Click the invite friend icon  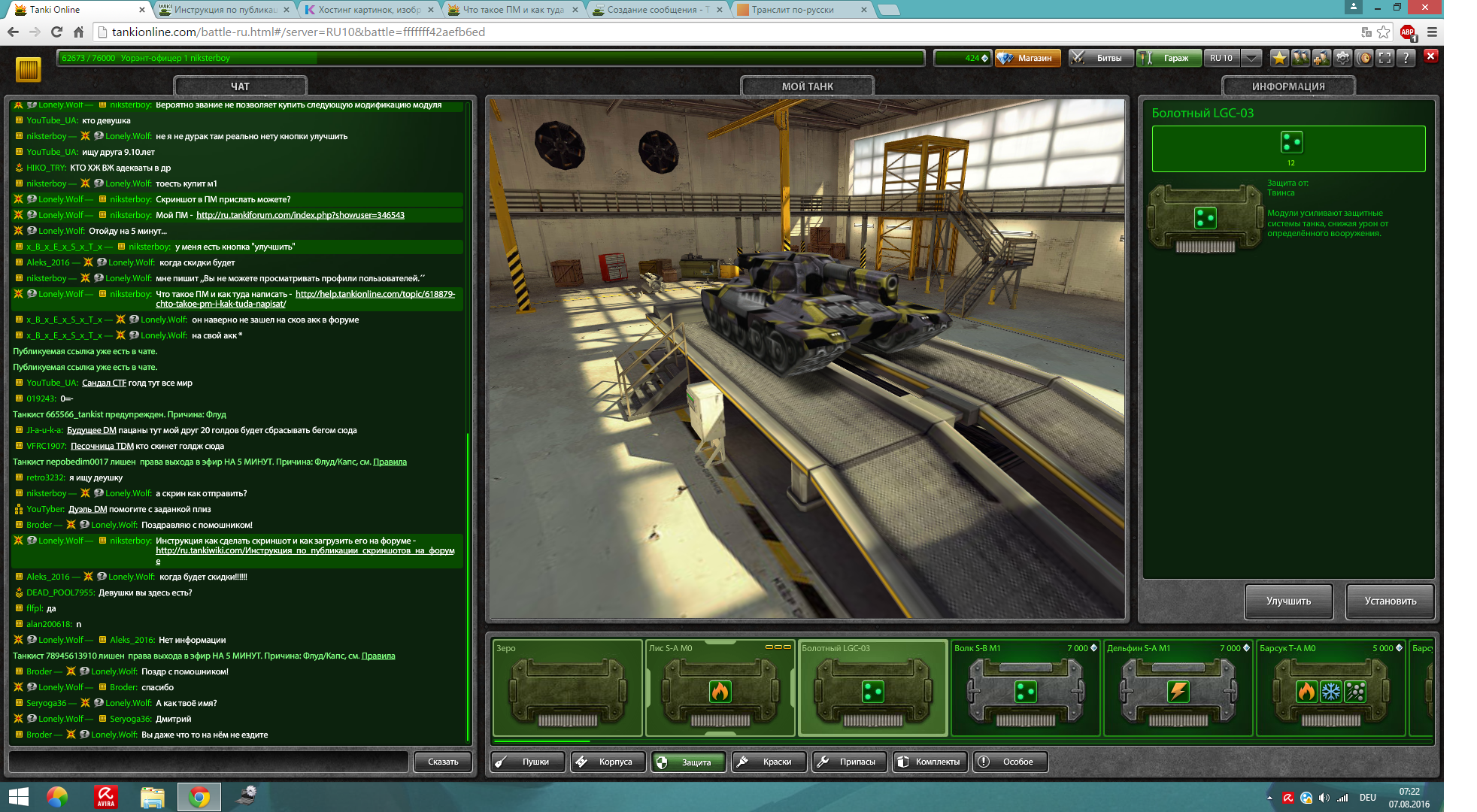click(1321, 58)
